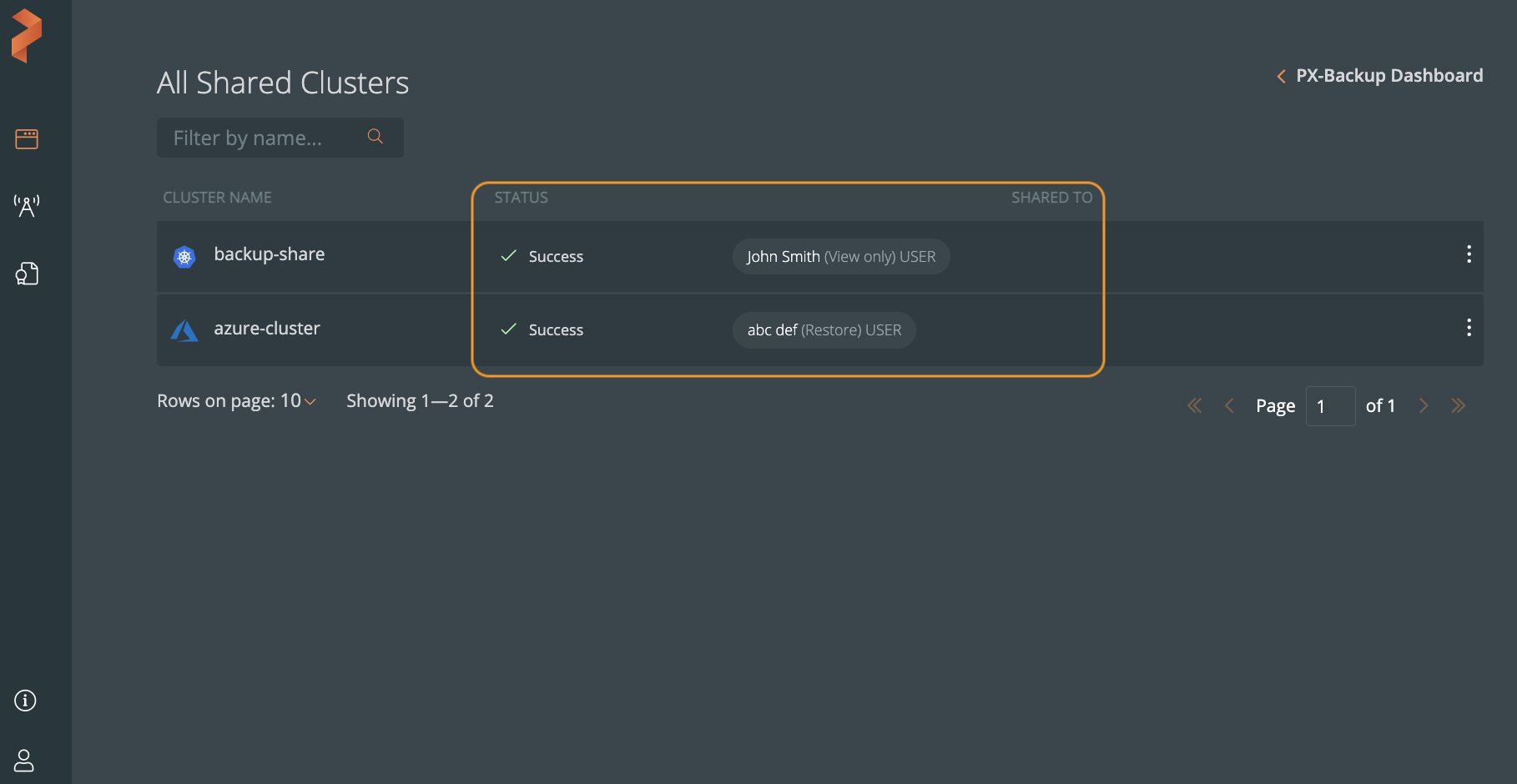1517x784 pixels.
Task: Open the user profile icon in sidebar
Action: point(24,761)
